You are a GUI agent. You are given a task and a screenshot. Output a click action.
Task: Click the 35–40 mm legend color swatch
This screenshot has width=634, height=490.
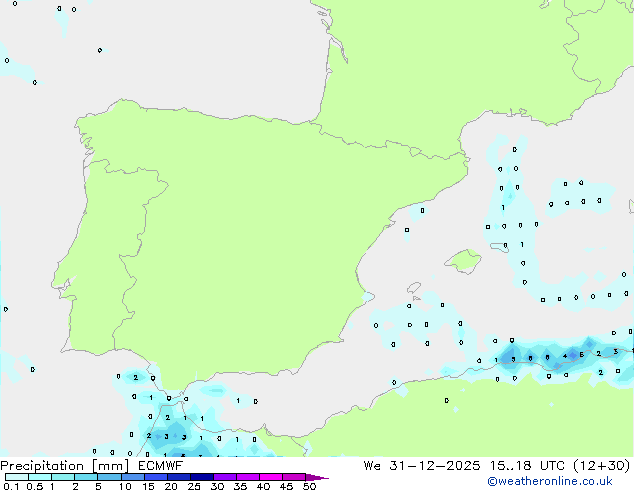247,477
